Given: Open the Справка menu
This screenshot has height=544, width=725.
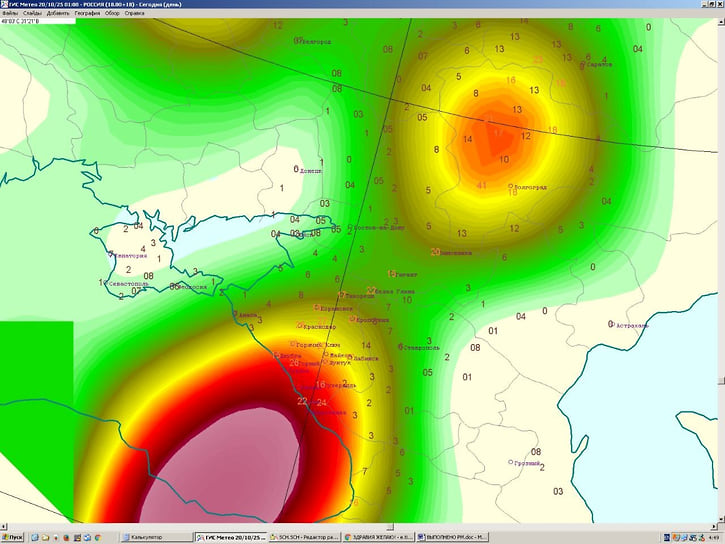Looking at the screenshot, I should pos(135,13).
